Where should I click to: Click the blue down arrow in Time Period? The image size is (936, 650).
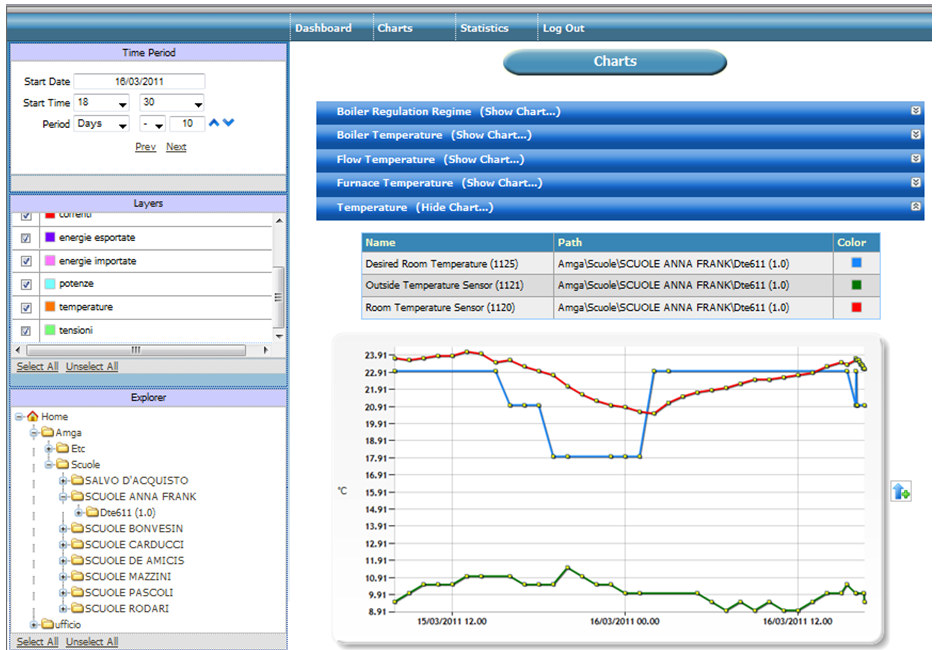(229, 124)
